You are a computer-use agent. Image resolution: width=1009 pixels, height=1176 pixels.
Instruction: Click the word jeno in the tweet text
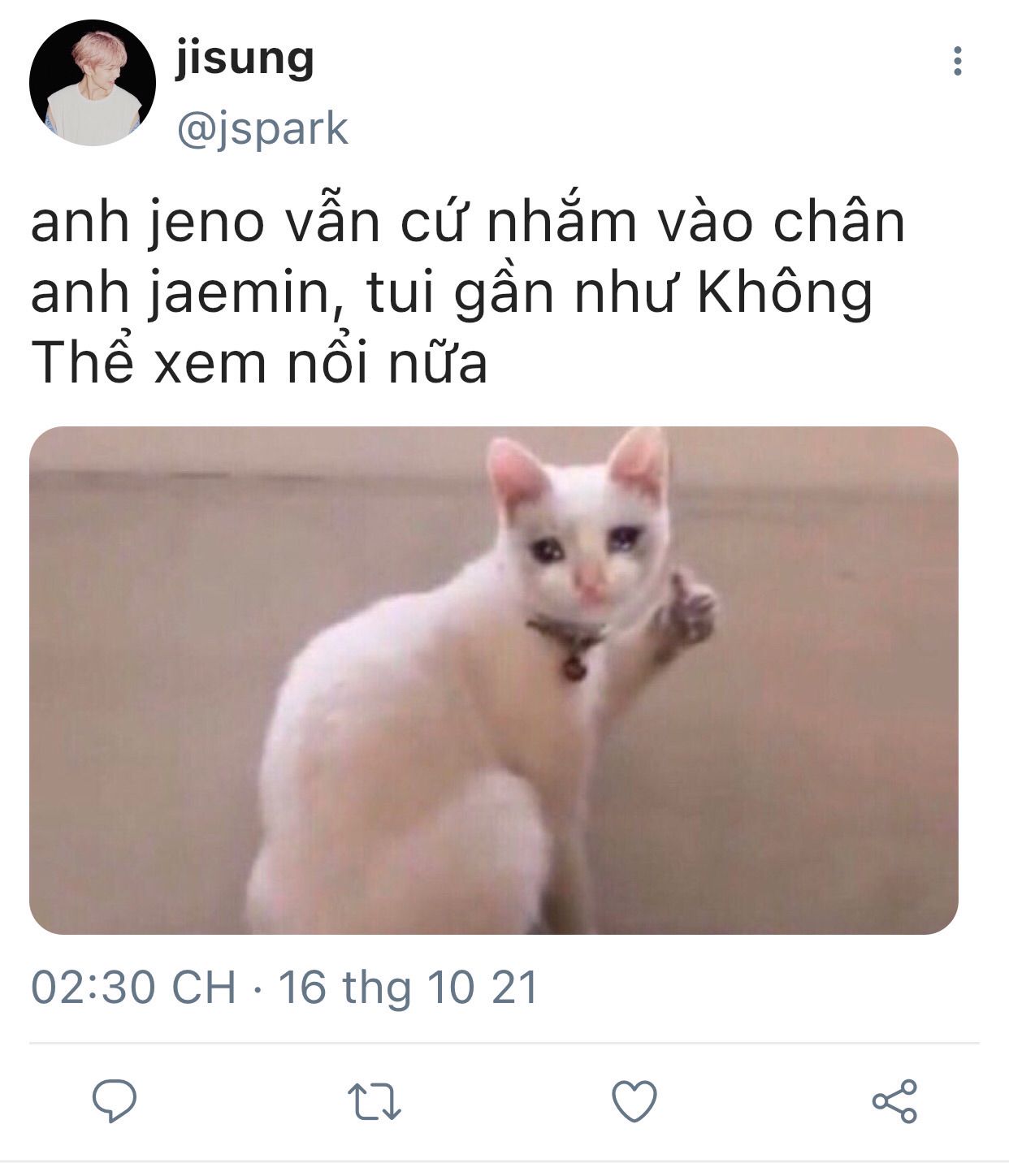click(207, 223)
